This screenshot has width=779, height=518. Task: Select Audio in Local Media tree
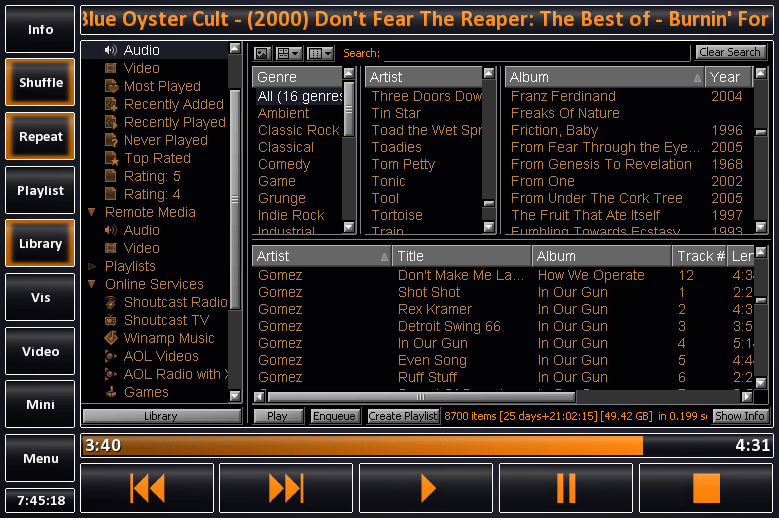[142, 50]
